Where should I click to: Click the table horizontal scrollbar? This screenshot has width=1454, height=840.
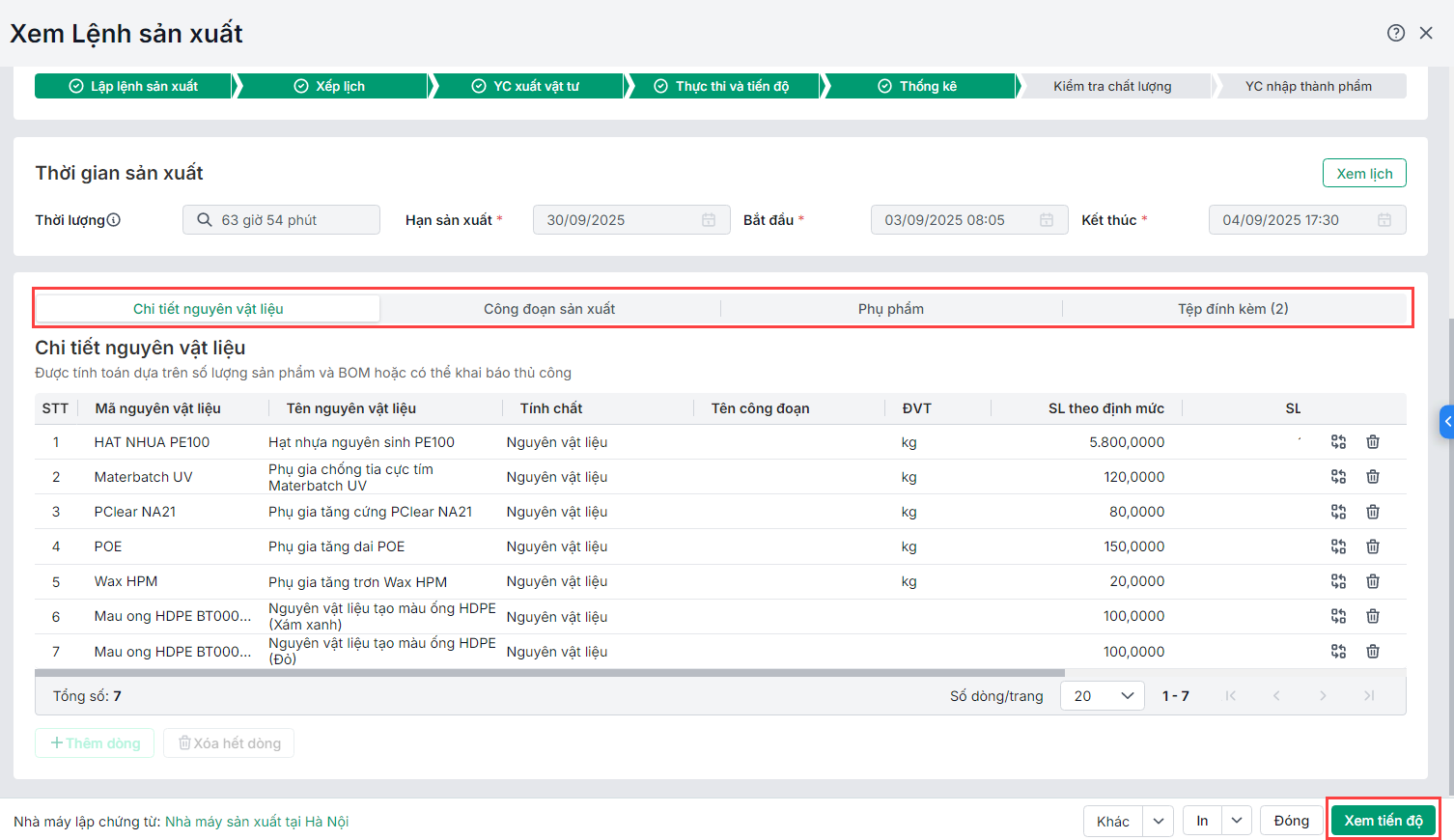pos(549,672)
